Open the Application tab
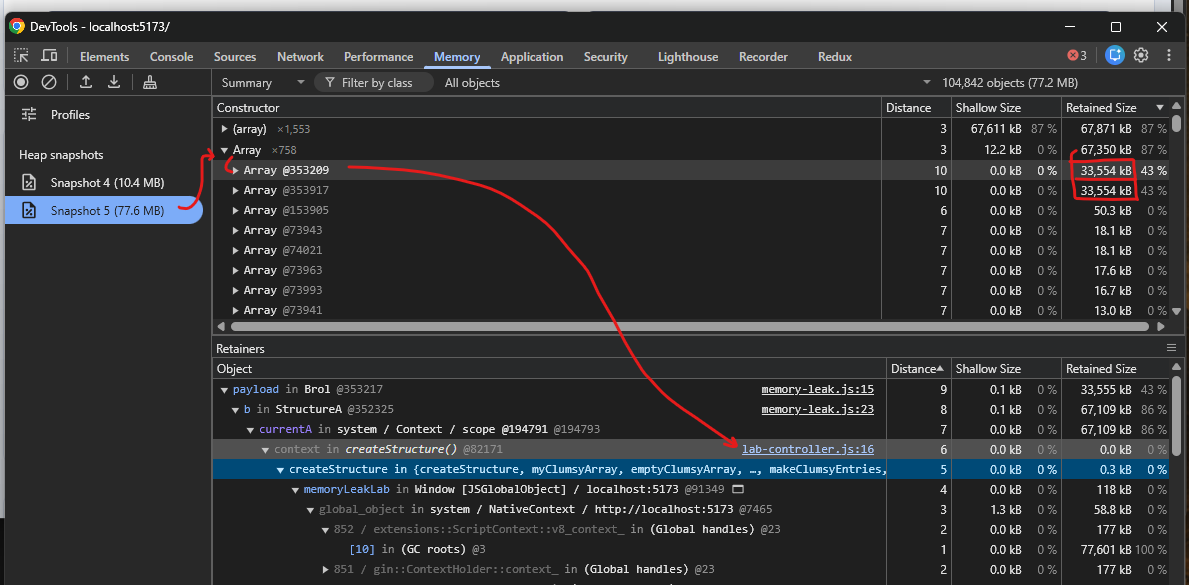Viewport: 1189px width, 585px height. (x=532, y=57)
